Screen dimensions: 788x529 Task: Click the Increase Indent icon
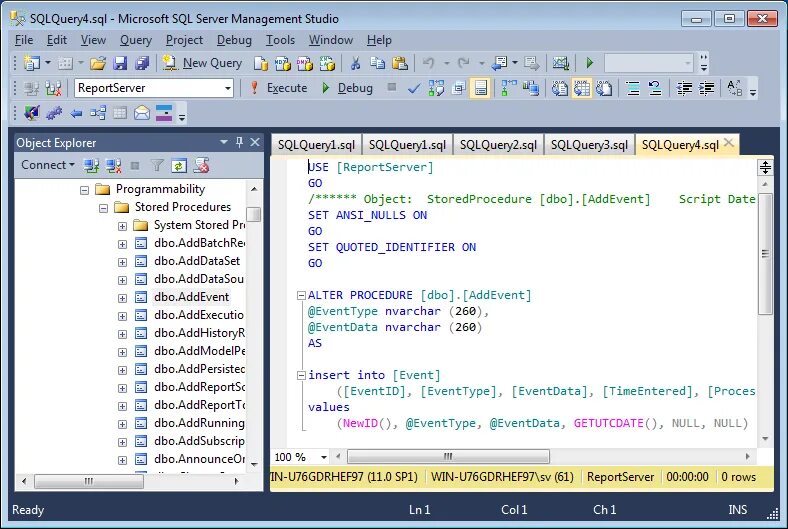tap(706, 88)
